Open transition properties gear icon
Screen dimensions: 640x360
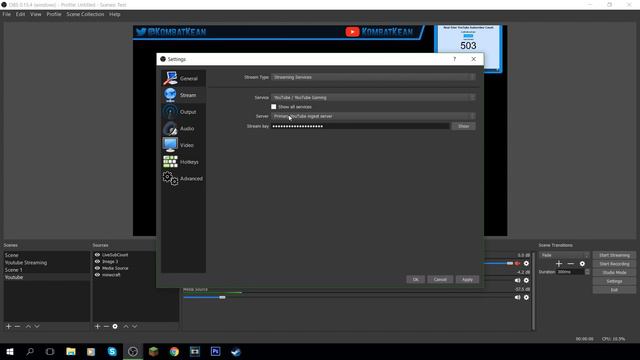click(x=582, y=264)
